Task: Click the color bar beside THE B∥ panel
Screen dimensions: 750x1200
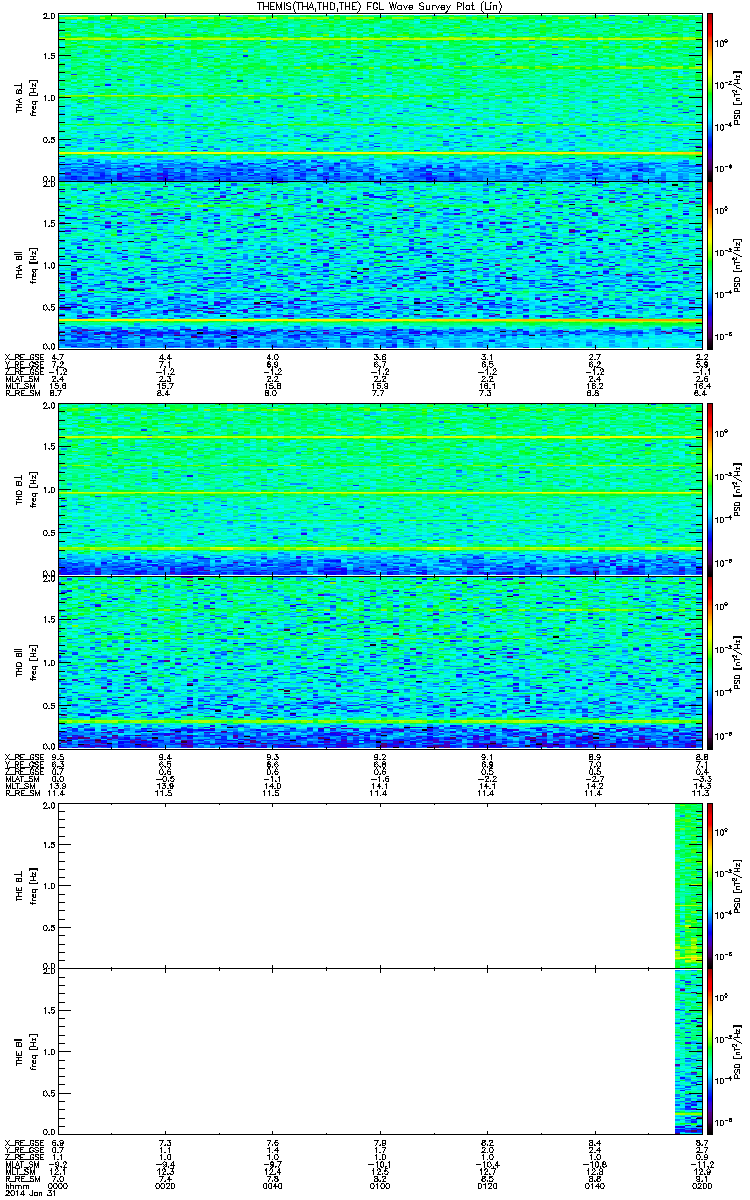Action: (710, 1051)
